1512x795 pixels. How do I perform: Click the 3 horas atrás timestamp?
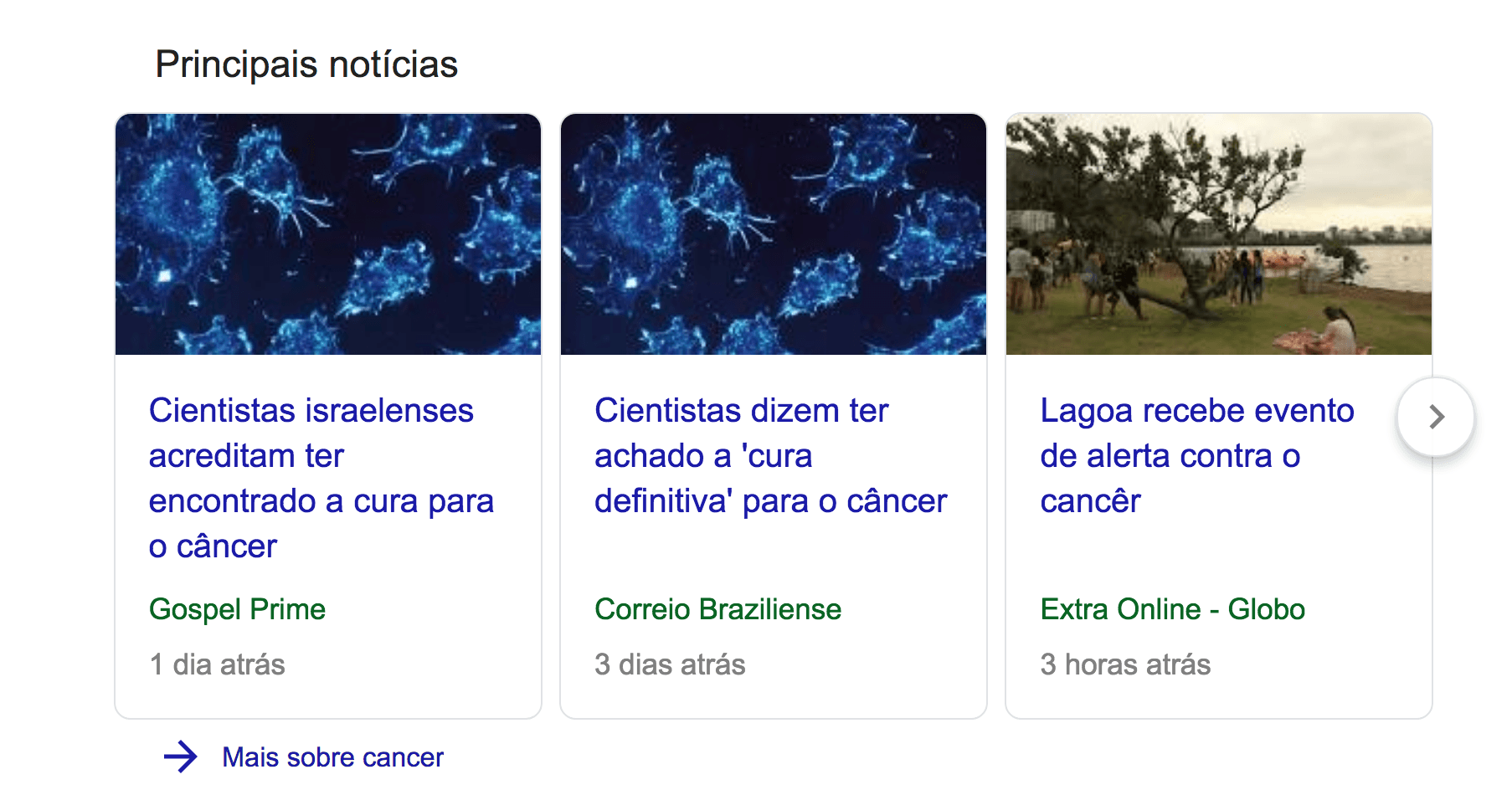[1125, 664]
